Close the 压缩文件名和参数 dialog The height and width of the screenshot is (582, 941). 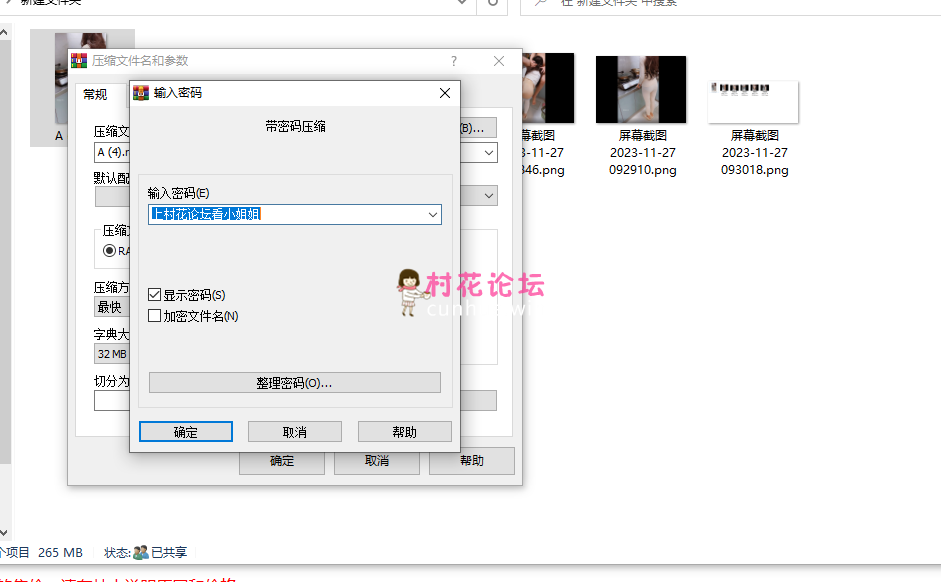coord(499,61)
